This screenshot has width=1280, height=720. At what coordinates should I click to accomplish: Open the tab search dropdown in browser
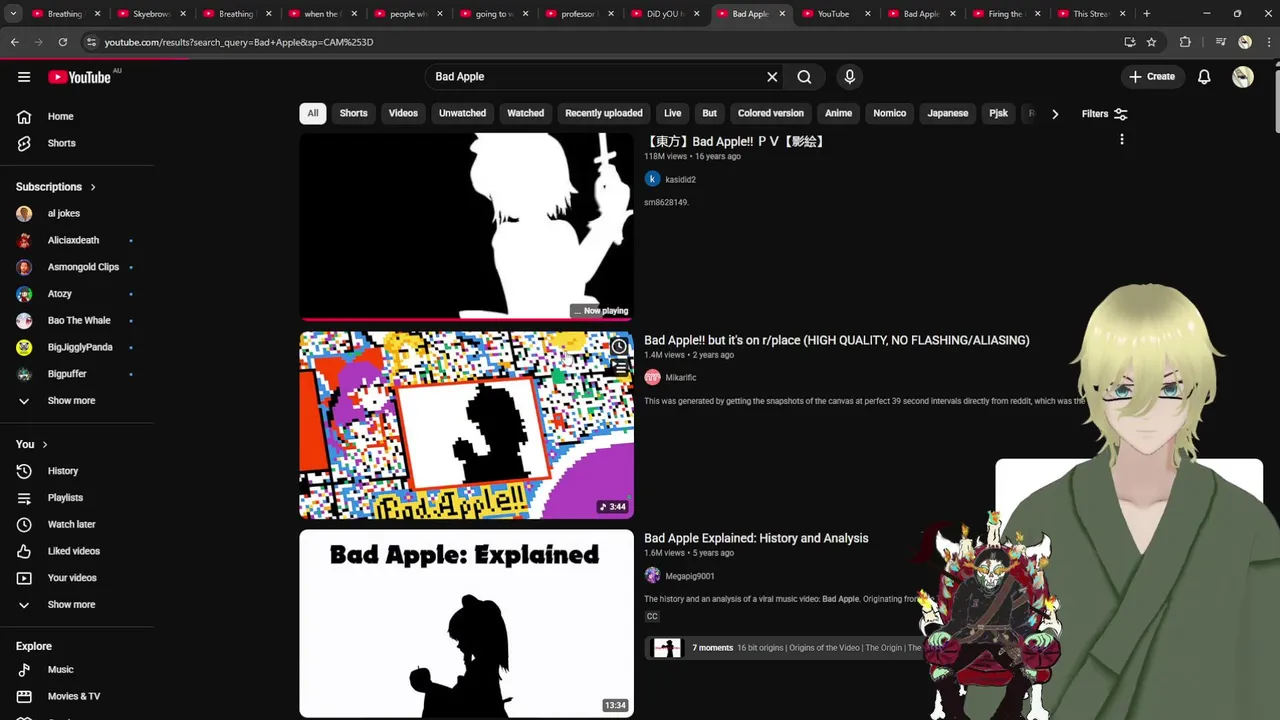[x=13, y=14]
